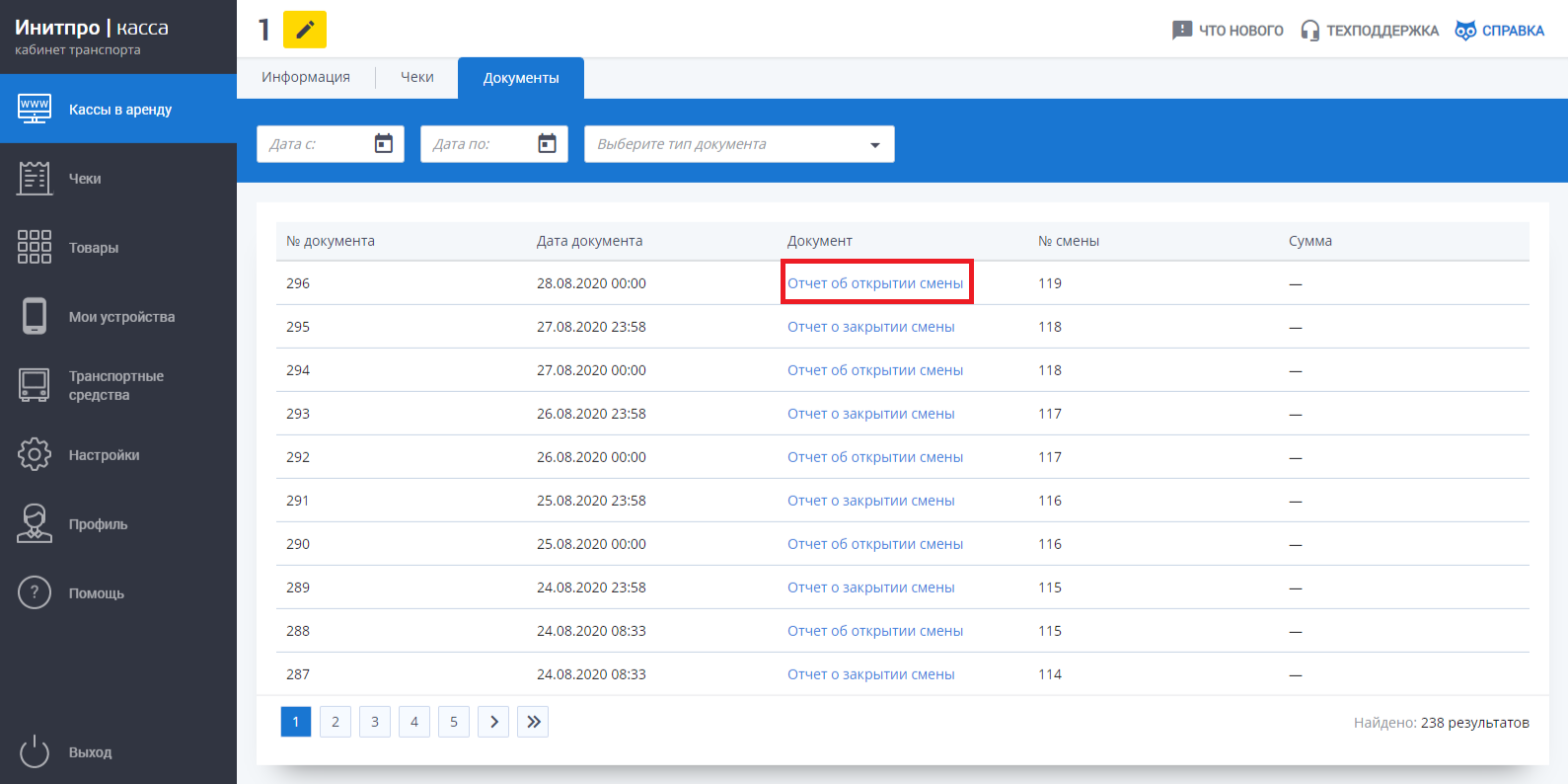
Task: Open calendar picker for 'Дата с' field
Action: (384, 144)
